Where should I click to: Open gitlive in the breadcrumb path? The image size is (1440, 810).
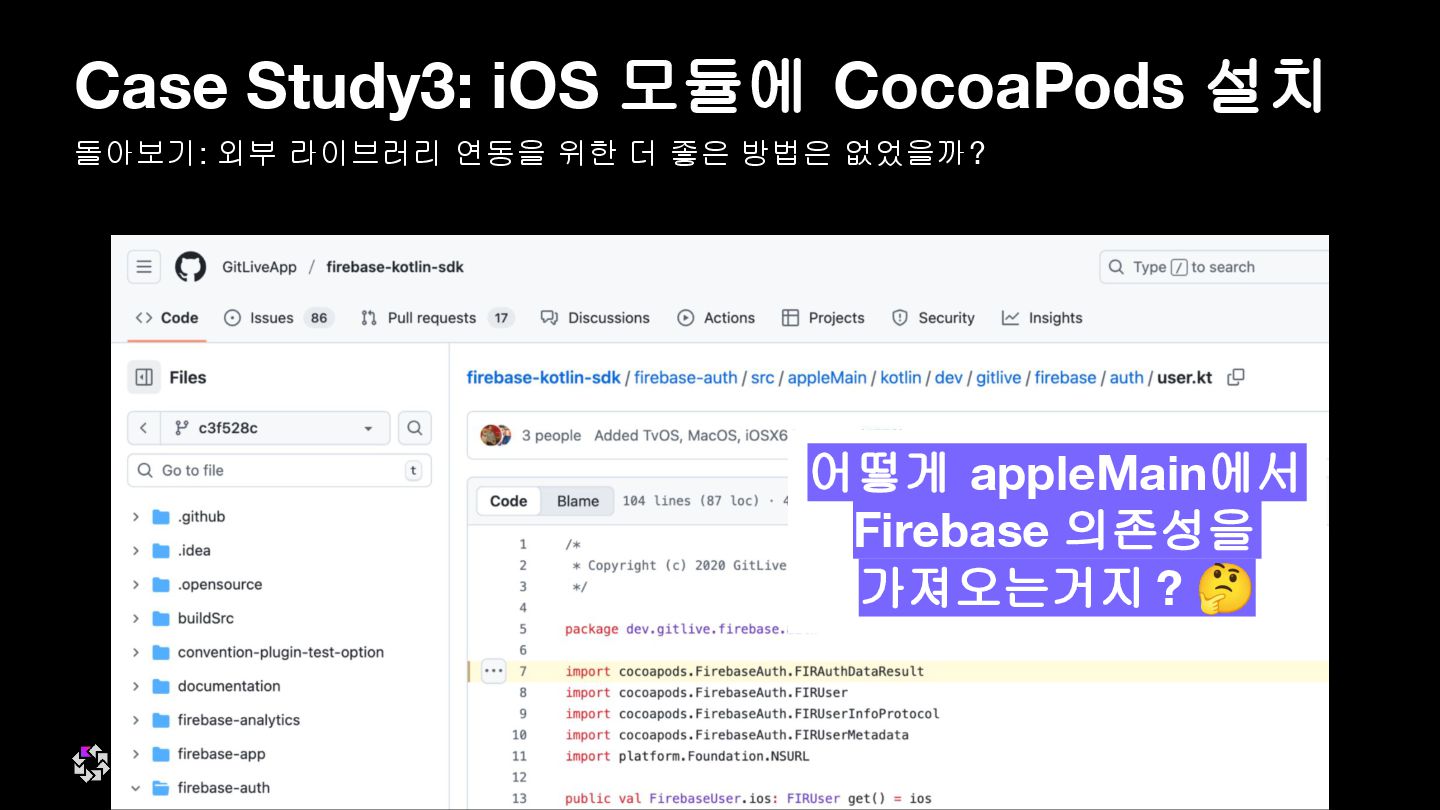[999, 377]
